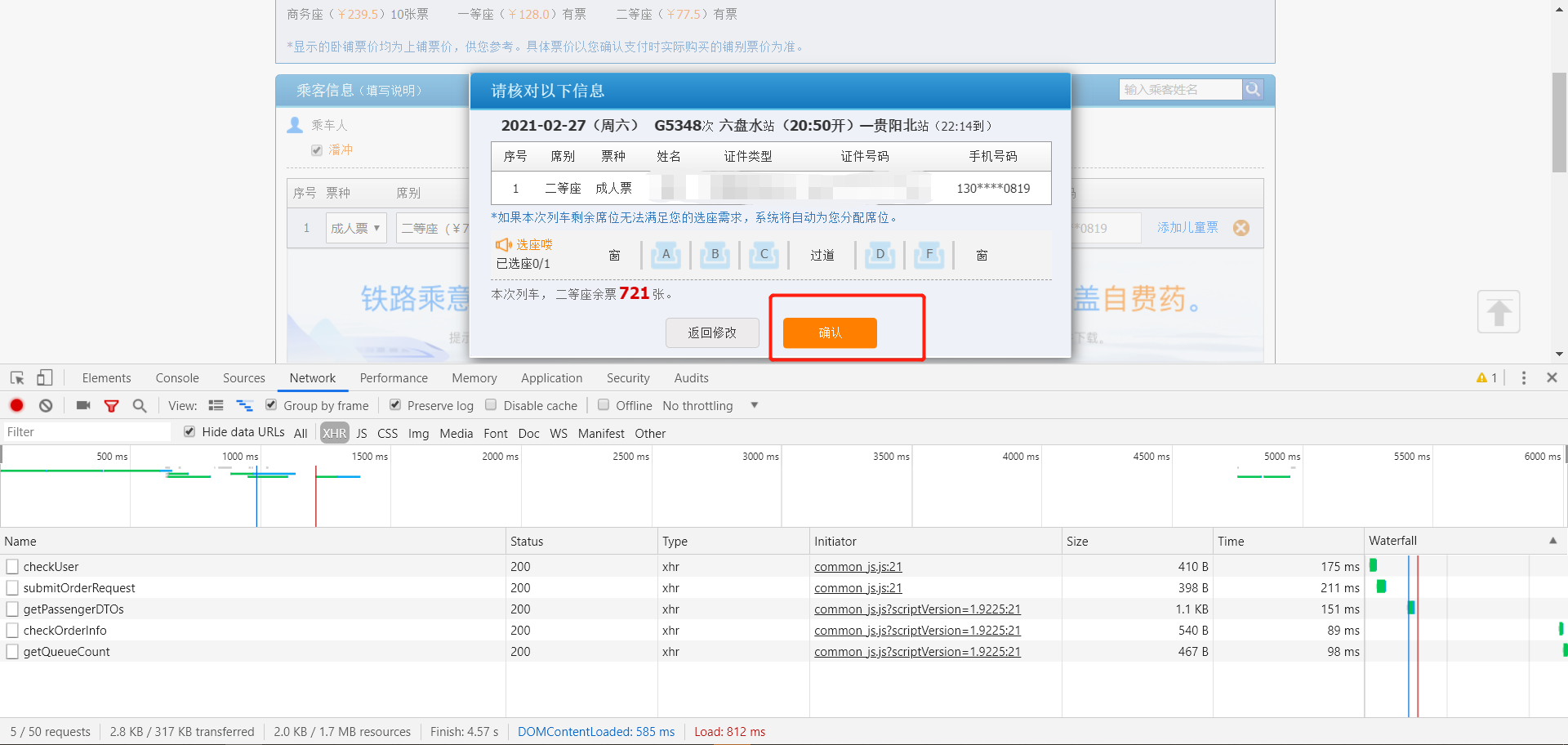Enable screenshot capture with the camera icon
Screen dimensions: 1568x745
(82, 405)
